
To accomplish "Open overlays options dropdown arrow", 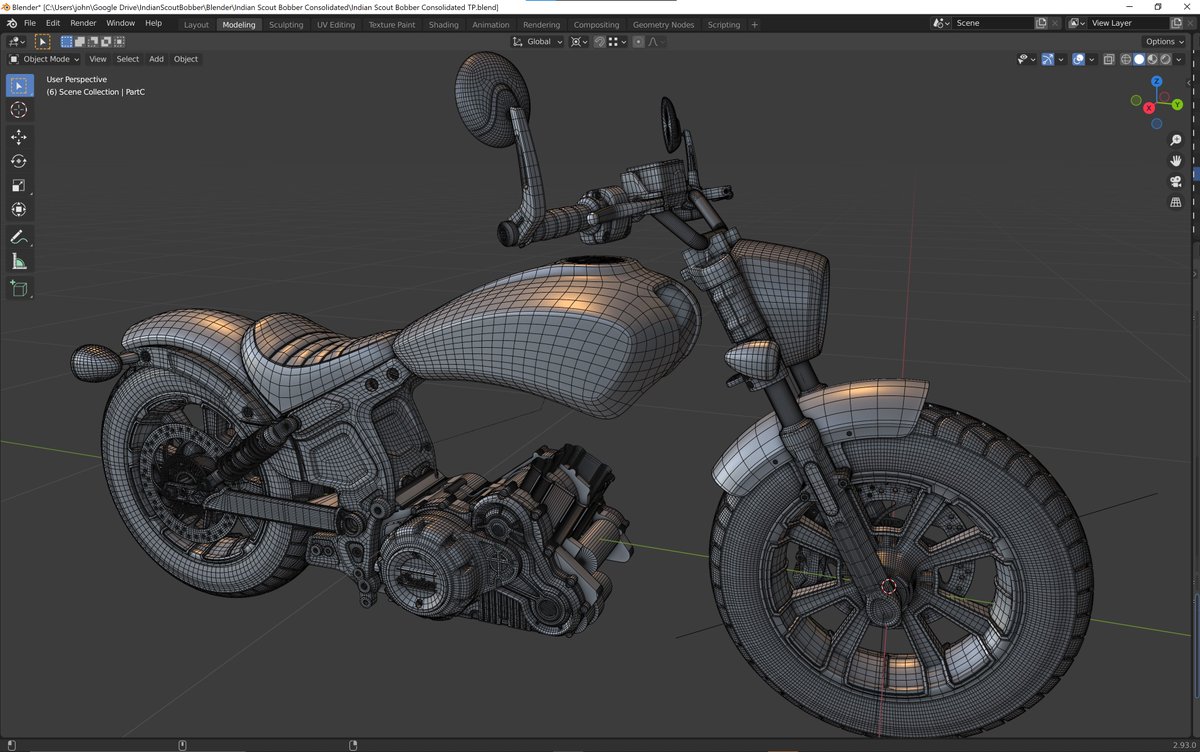I will (1092, 59).
